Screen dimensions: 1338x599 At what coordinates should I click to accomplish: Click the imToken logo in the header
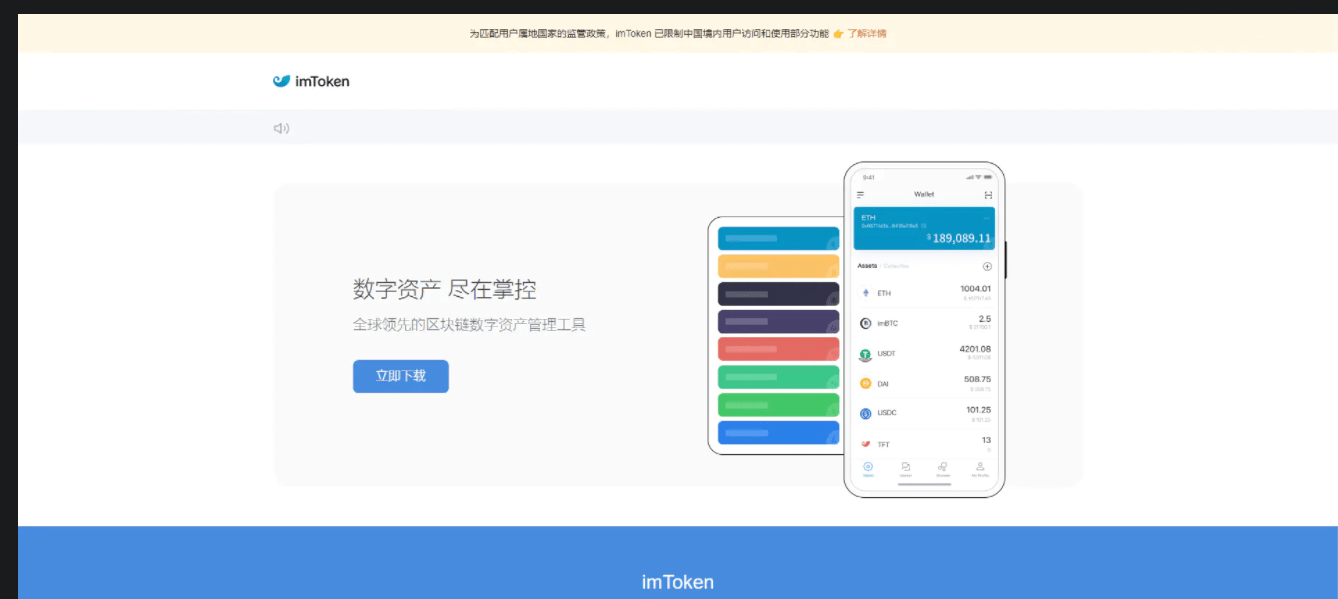point(311,80)
